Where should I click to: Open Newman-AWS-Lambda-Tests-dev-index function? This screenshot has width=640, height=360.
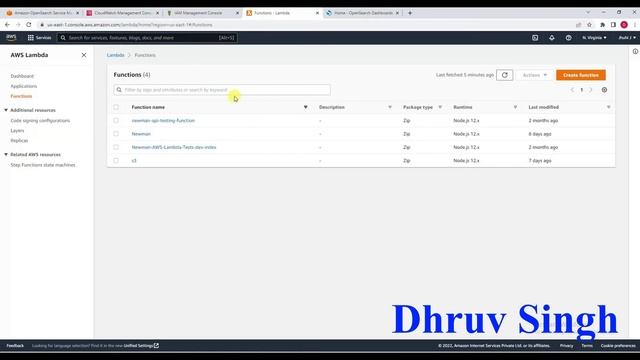174,147
